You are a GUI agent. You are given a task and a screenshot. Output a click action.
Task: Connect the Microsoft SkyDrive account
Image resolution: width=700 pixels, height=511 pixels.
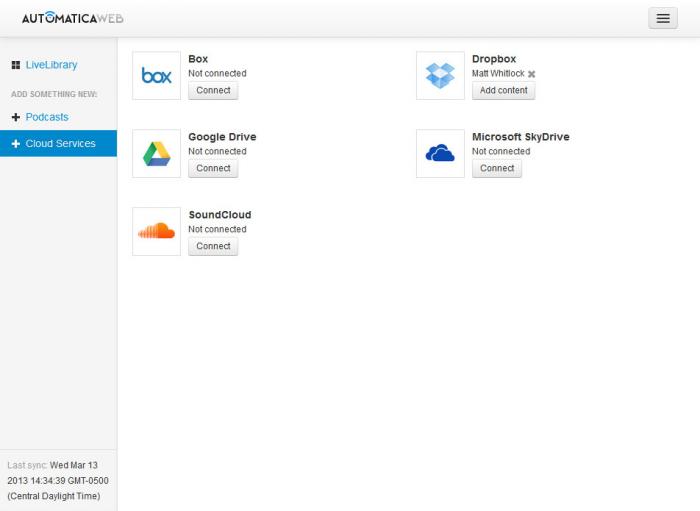pyautogui.click(x=497, y=169)
